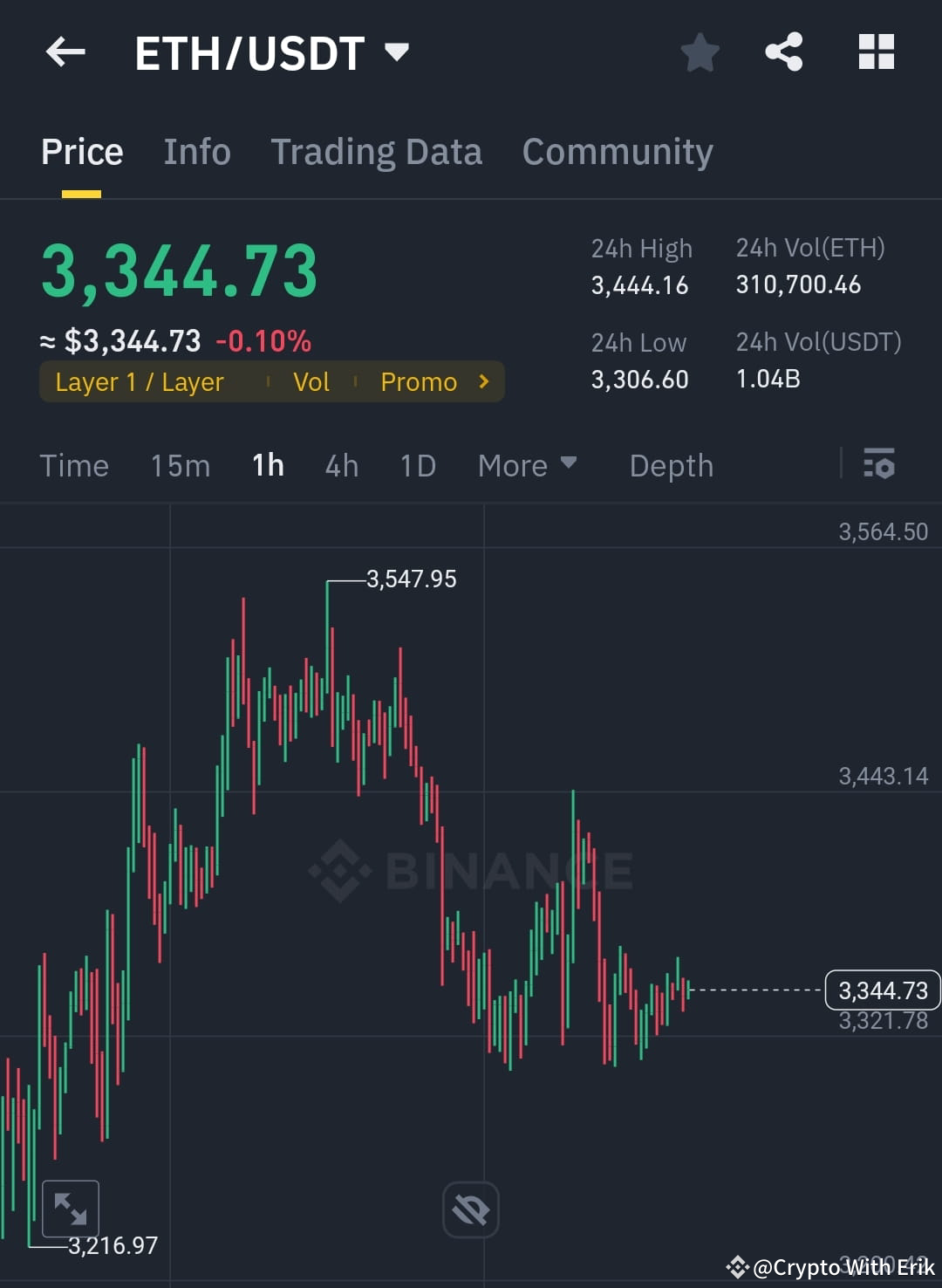Tap the current price label 3,344.73
Screen dimensions: 942x1288
coord(882,990)
